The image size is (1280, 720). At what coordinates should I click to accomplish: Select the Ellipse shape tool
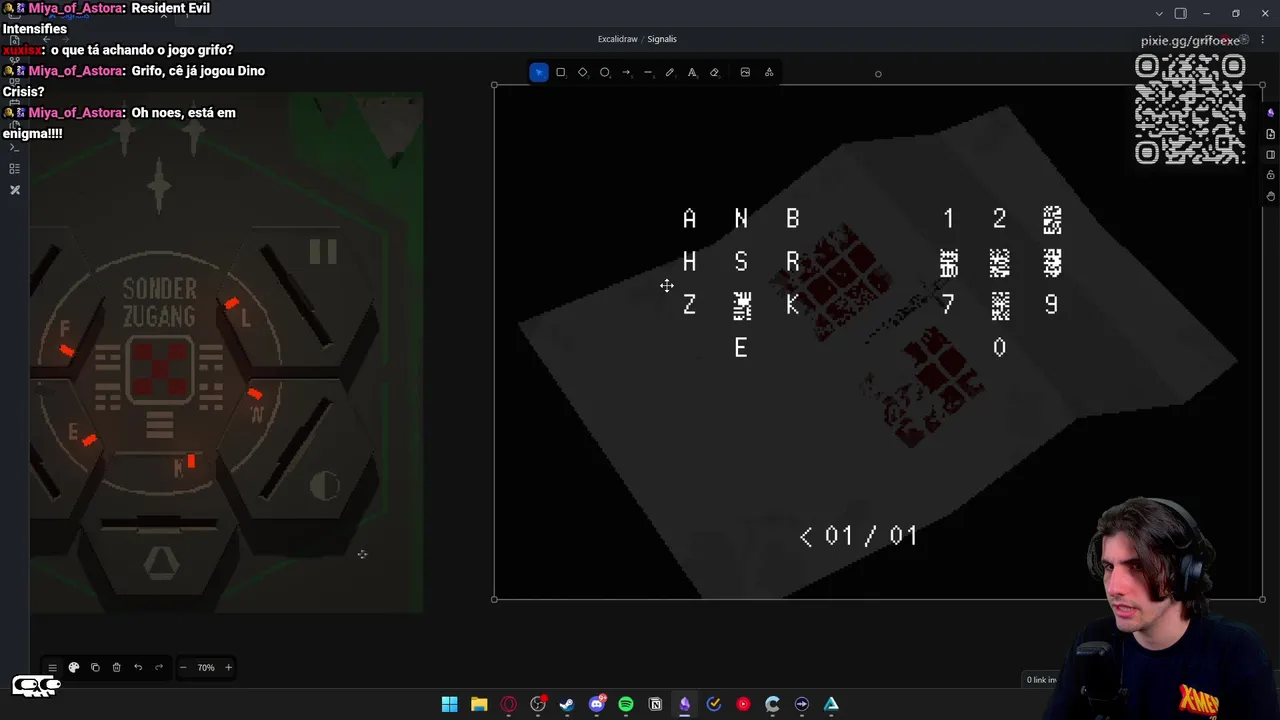click(x=605, y=72)
